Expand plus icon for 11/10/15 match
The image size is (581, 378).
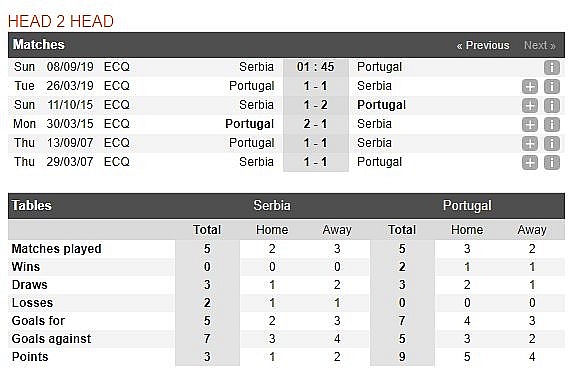point(529,106)
